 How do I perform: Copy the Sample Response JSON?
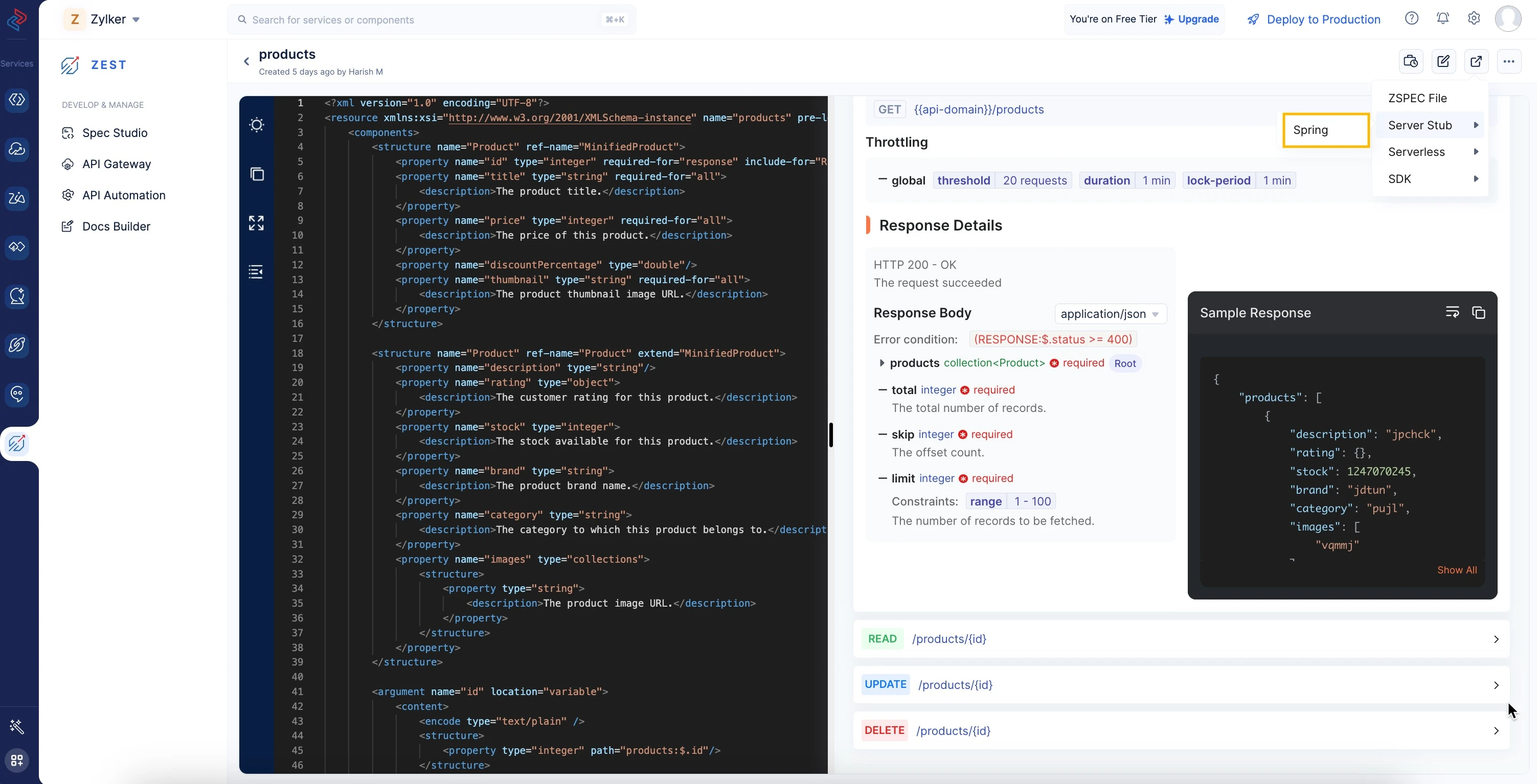(x=1479, y=312)
